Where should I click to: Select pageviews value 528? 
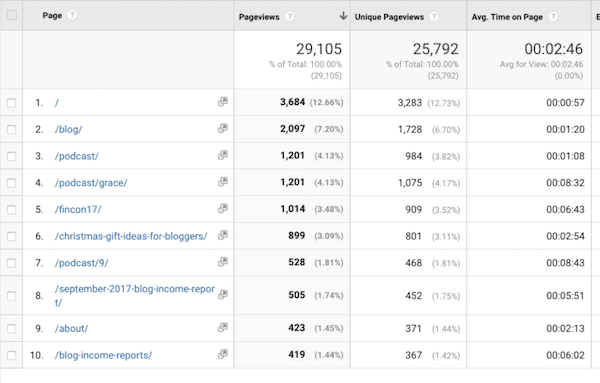click(x=297, y=262)
